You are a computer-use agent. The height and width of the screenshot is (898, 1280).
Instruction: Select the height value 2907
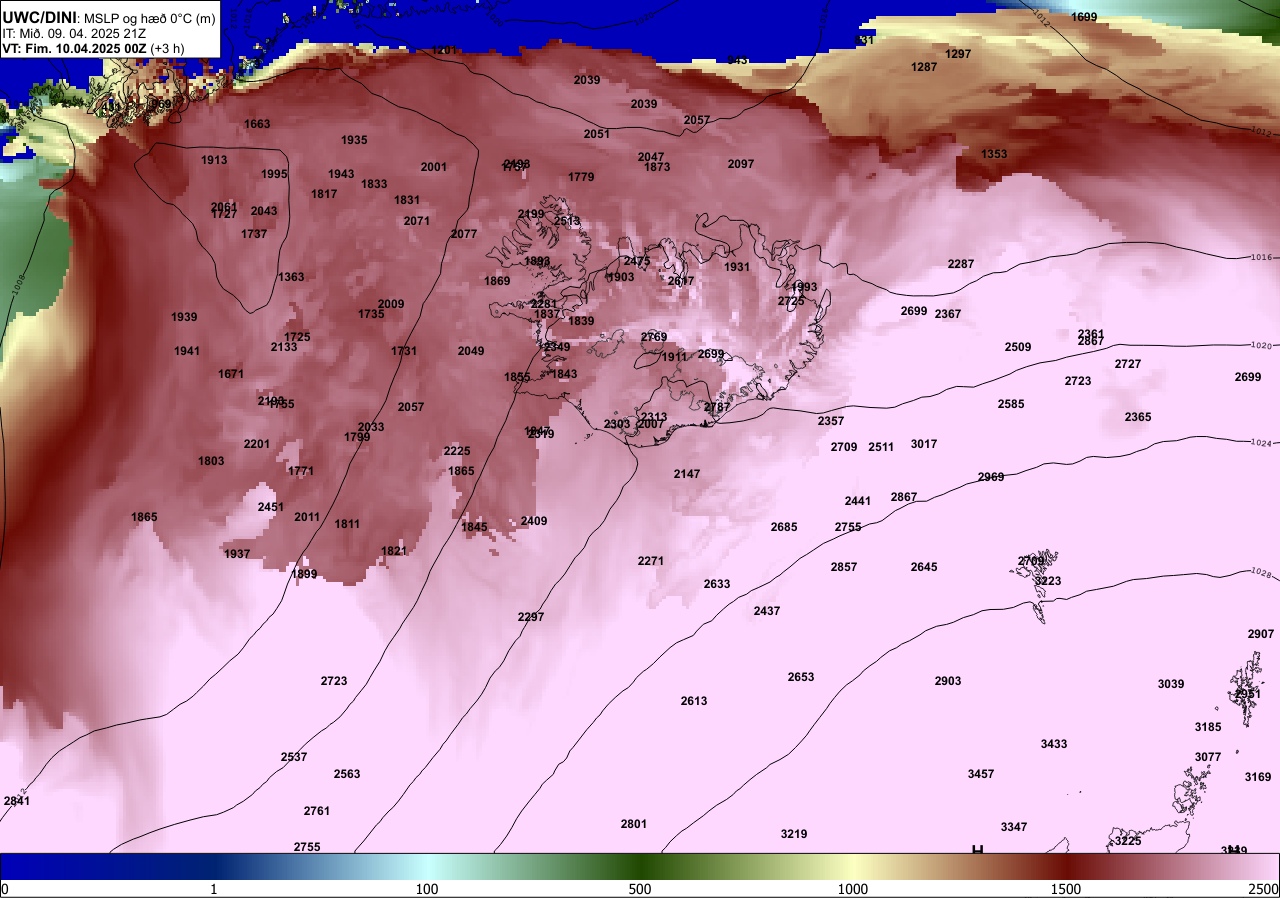(x=1261, y=634)
